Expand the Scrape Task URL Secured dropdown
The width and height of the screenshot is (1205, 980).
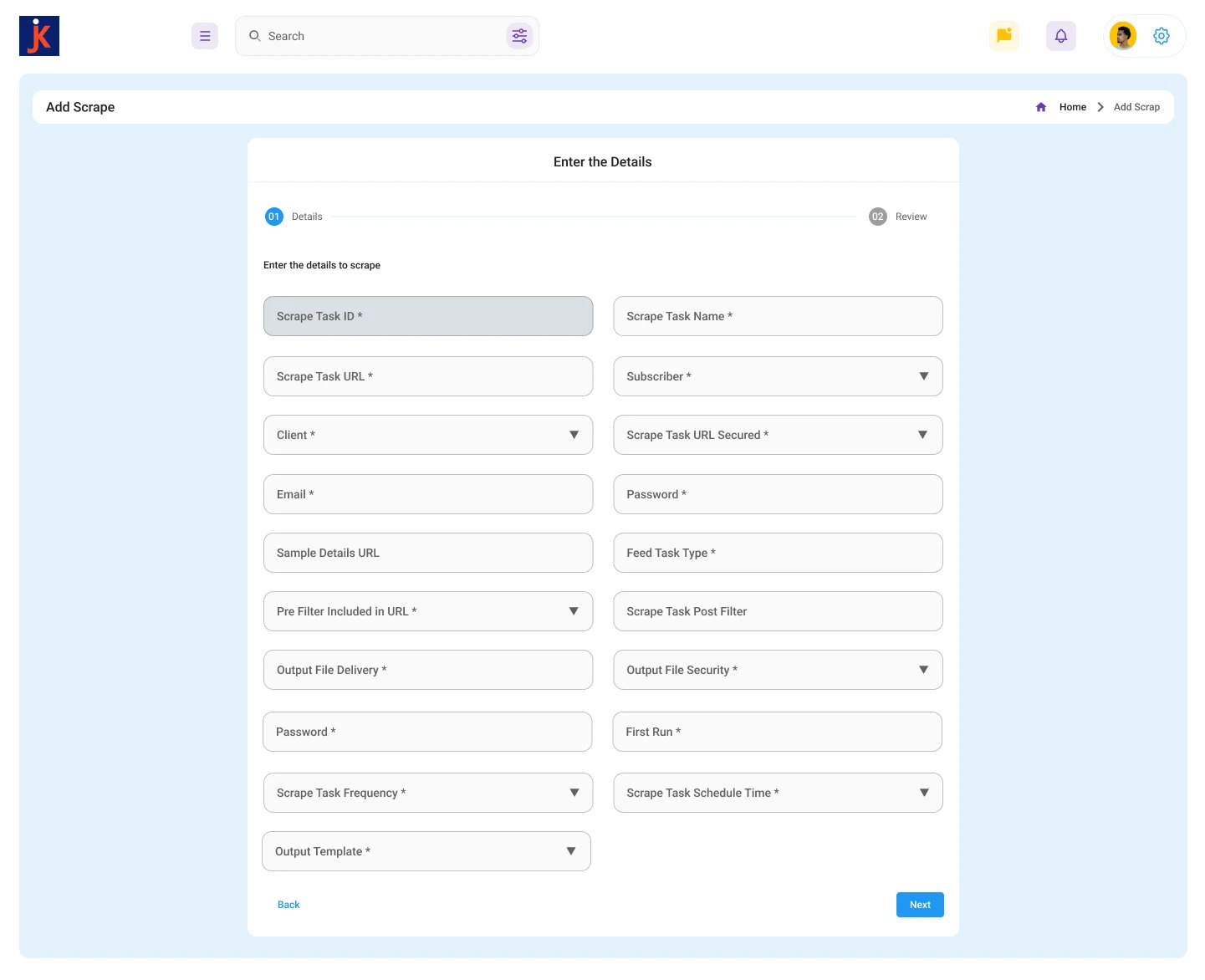(778, 435)
